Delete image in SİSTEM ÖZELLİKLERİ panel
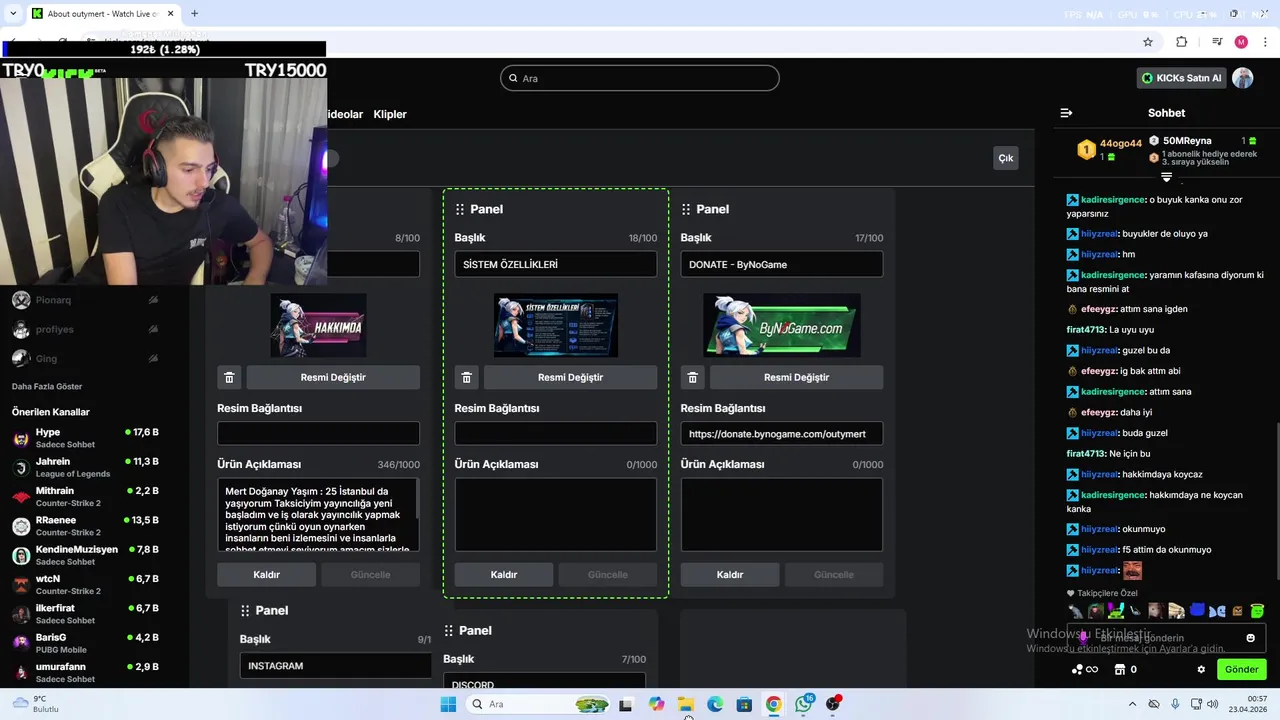 click(466, 377)
